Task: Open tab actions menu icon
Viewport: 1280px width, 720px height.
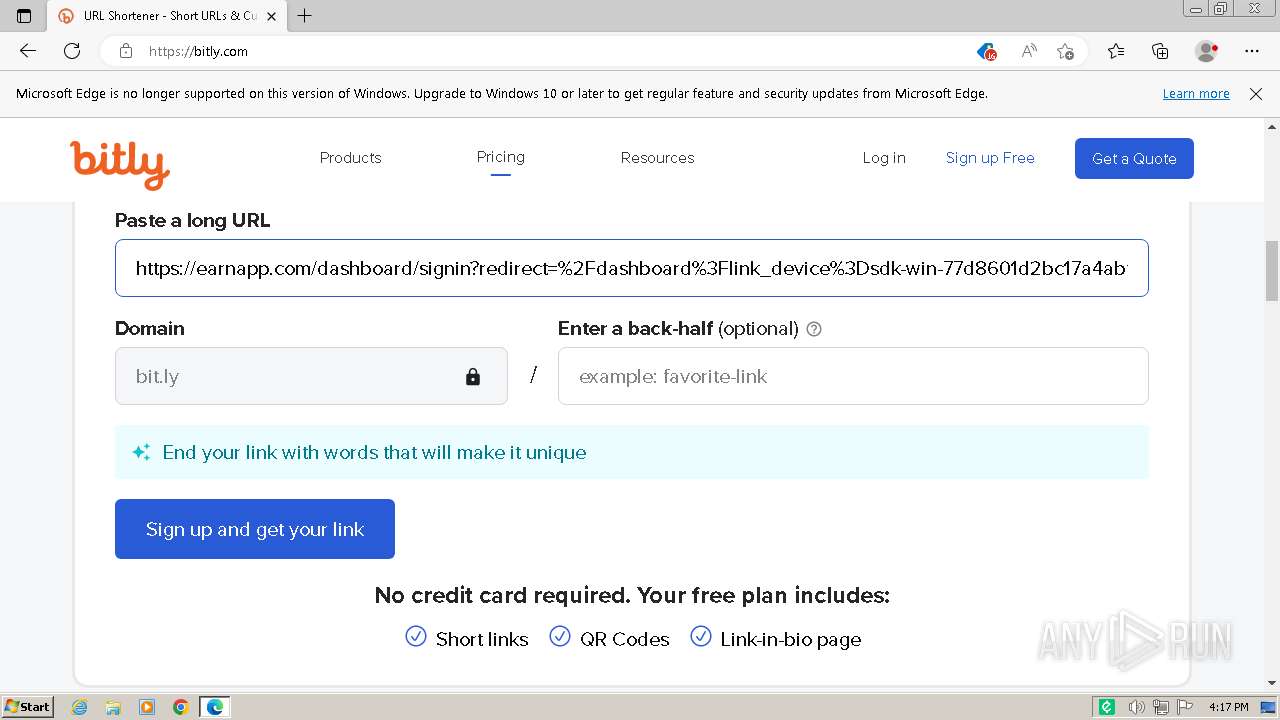Action: [x=24, y=16]
